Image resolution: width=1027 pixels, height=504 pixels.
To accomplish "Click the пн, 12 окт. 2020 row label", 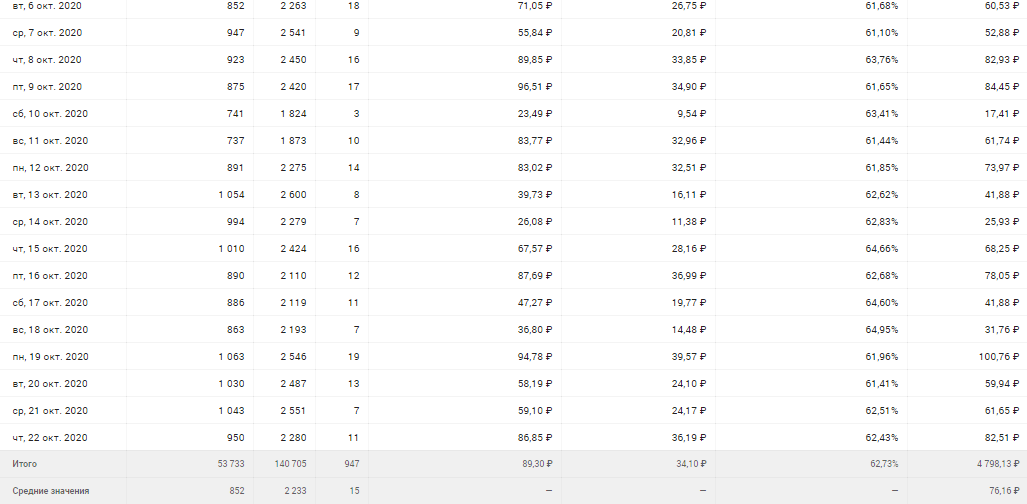I will 50,168.
